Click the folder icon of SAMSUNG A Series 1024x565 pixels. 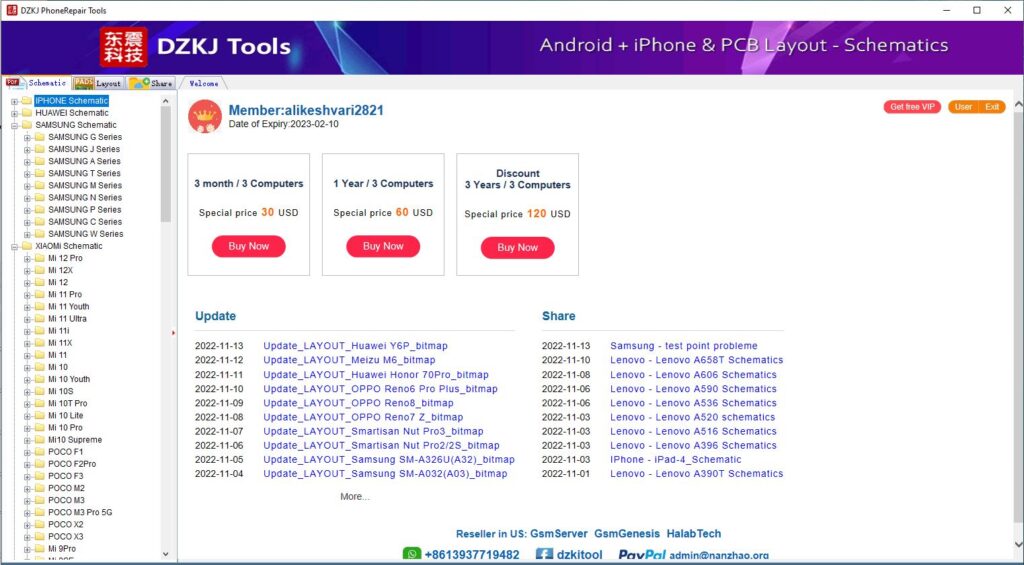click(x=39, y=161)
